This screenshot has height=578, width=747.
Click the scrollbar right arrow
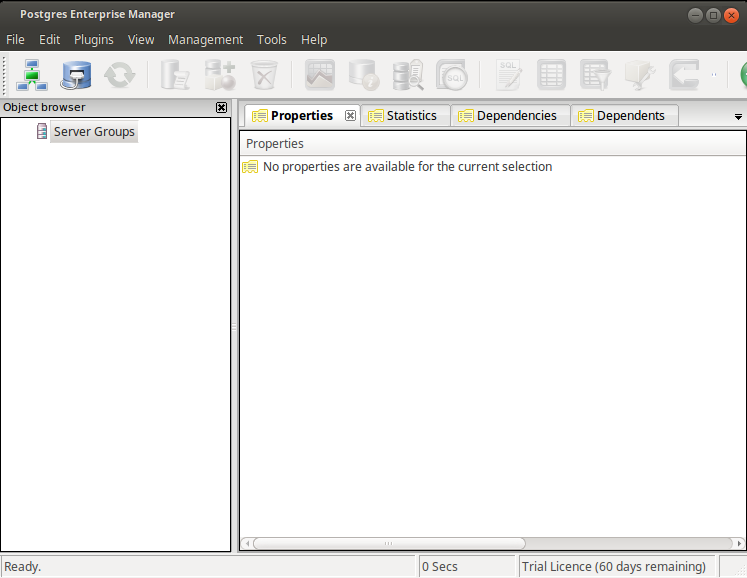click(739, 543)
